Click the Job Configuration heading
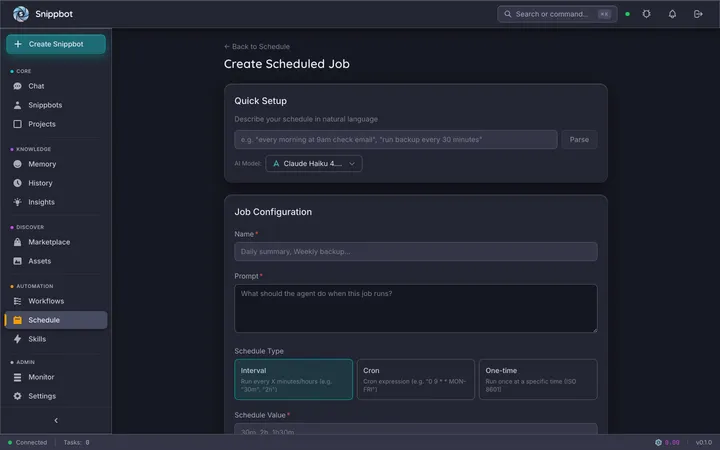The image size is (720, 450). pyautogui.click(x=273, y=212)
